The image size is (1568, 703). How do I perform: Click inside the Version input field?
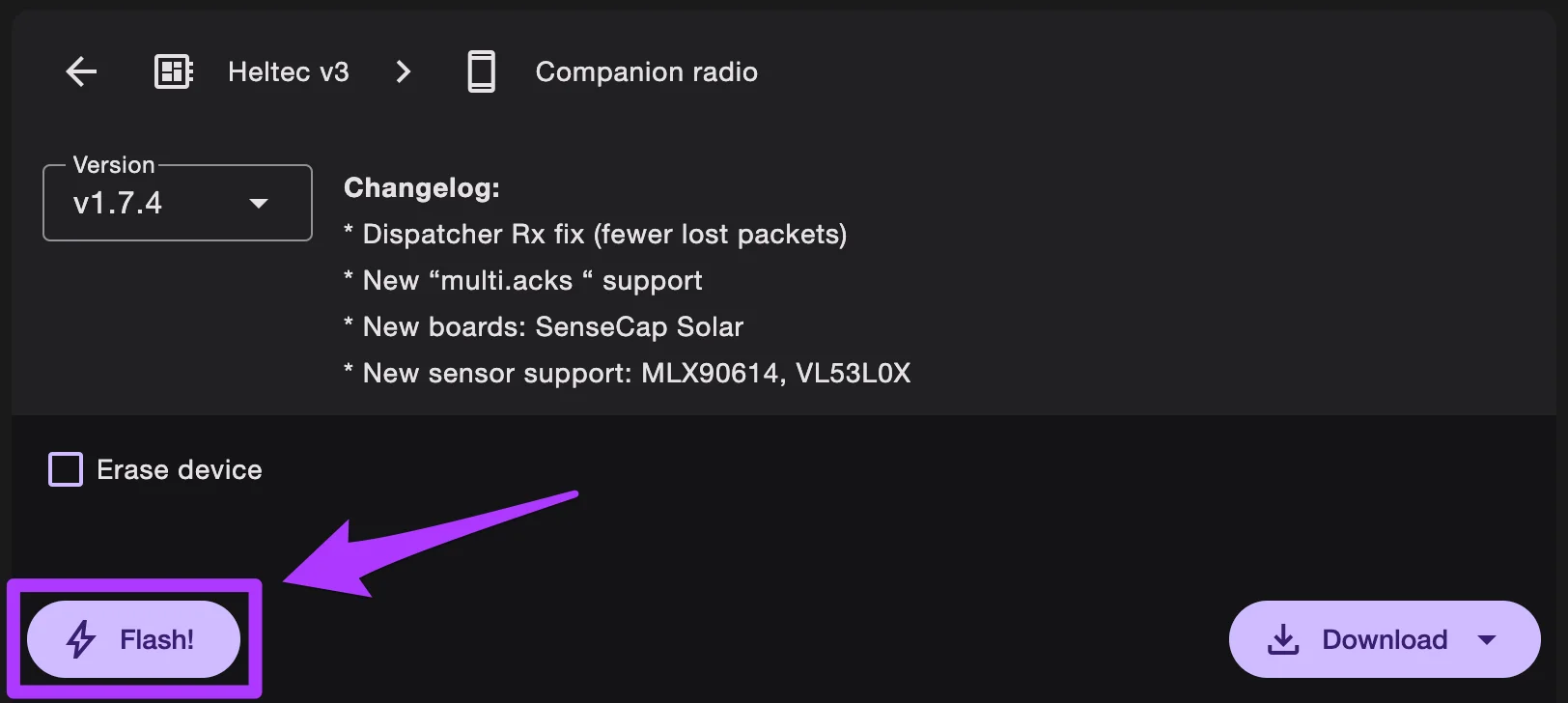[135, 204]
